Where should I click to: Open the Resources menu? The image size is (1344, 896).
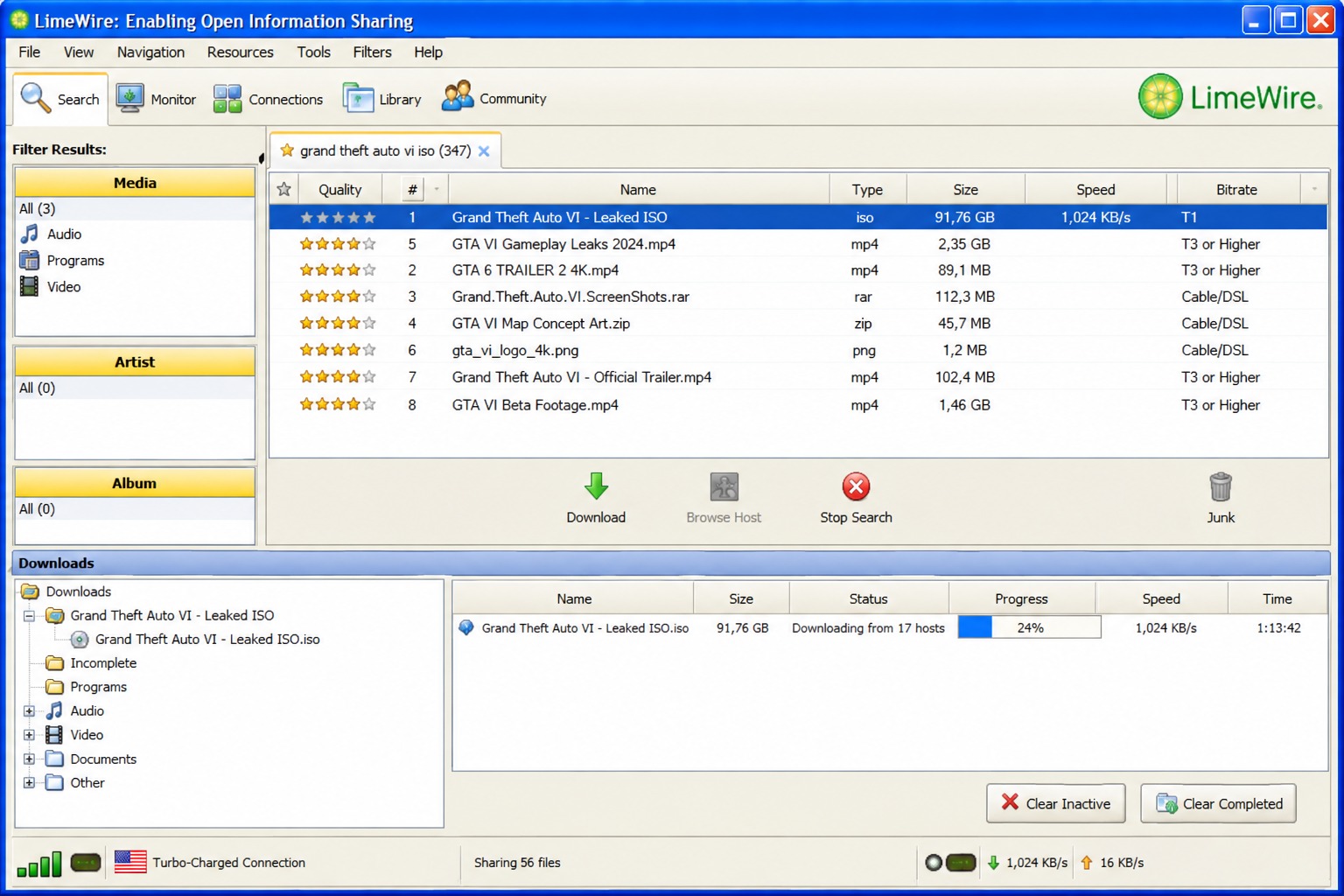(241, 52)
